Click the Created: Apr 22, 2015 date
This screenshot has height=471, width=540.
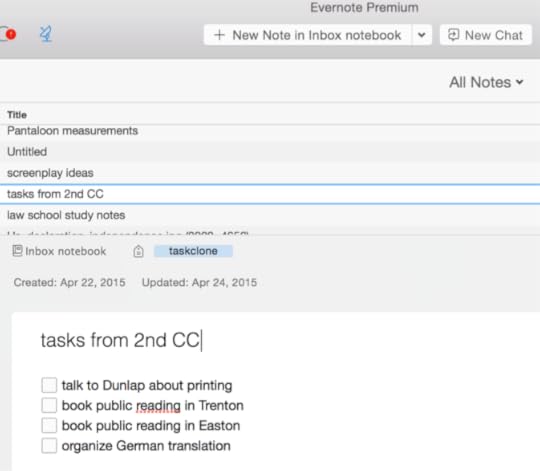[70, 282]
